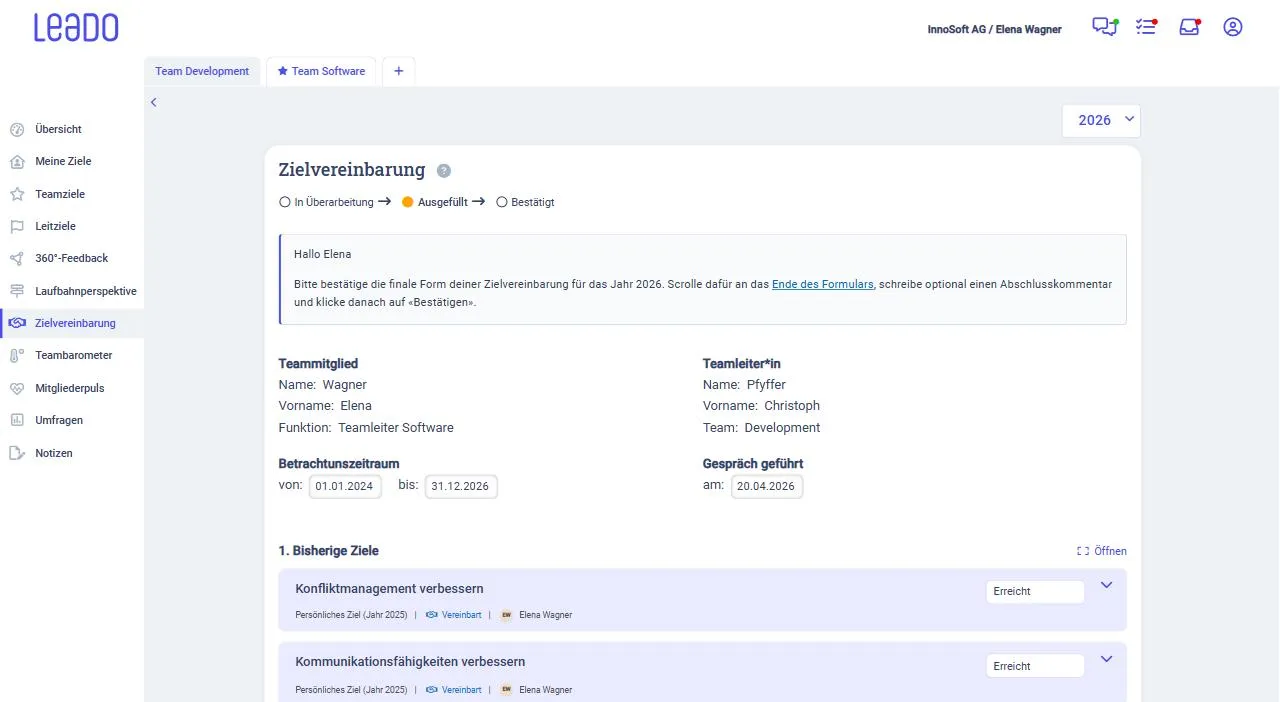
Task: Select the Bestätigt status radio
Action: (x=502, y=202)
